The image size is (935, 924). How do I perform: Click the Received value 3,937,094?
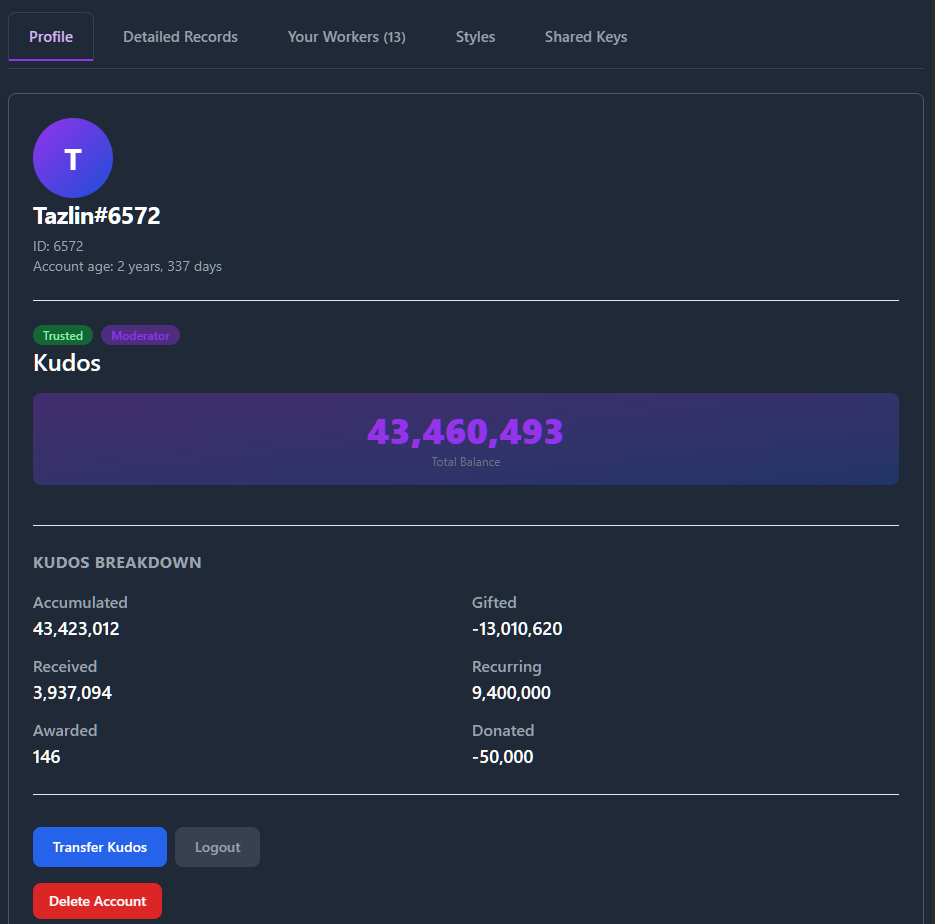[72, 693]
